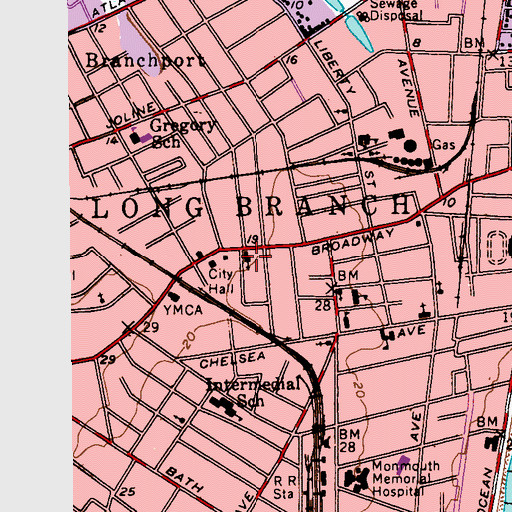The width and height of the screenshot is (512, 512).
Task: Click the 'Gas' label near tanks
Action: coord(444,145)
